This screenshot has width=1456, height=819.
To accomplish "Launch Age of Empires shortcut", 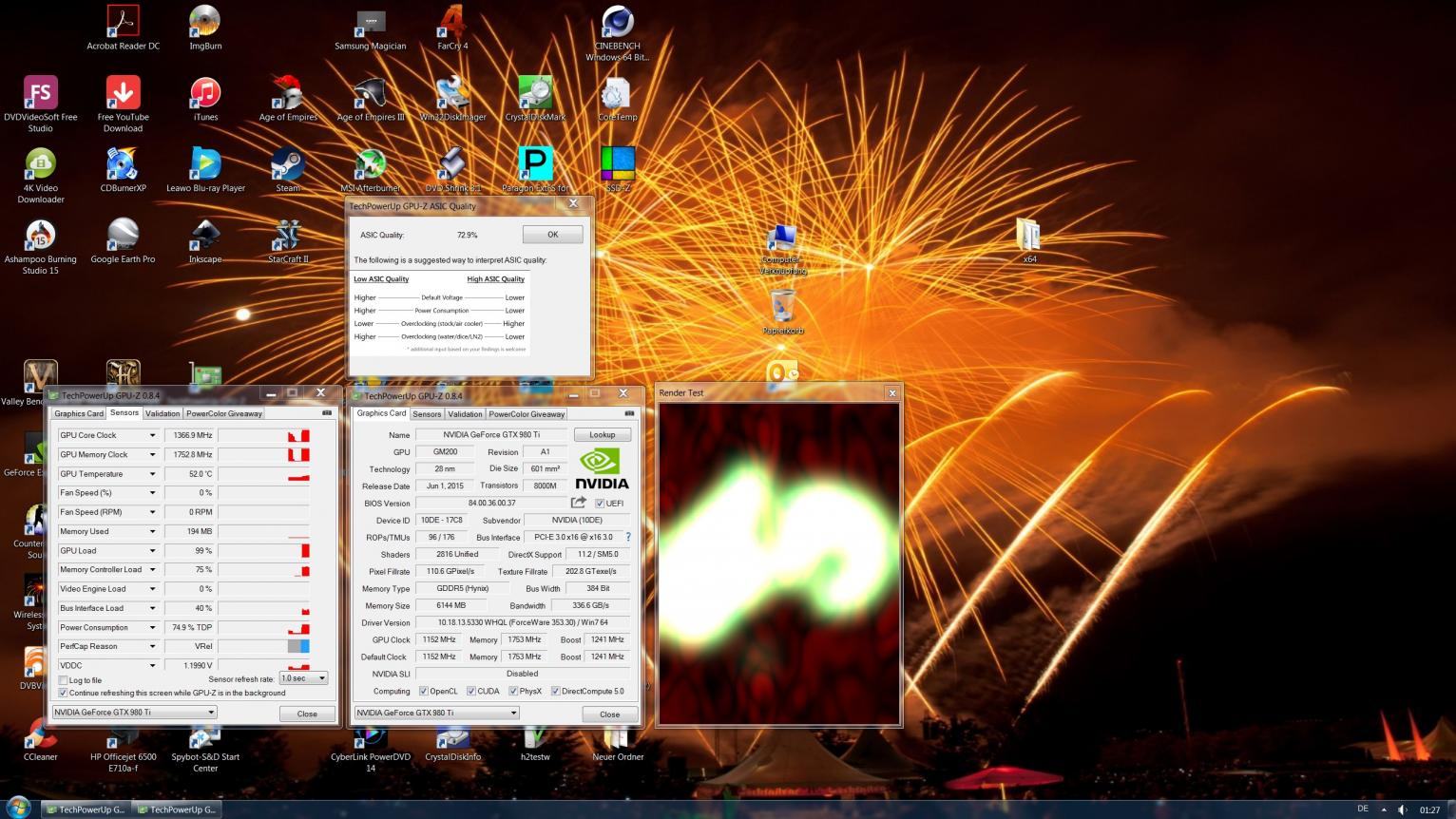I will [x=288, y=99].
